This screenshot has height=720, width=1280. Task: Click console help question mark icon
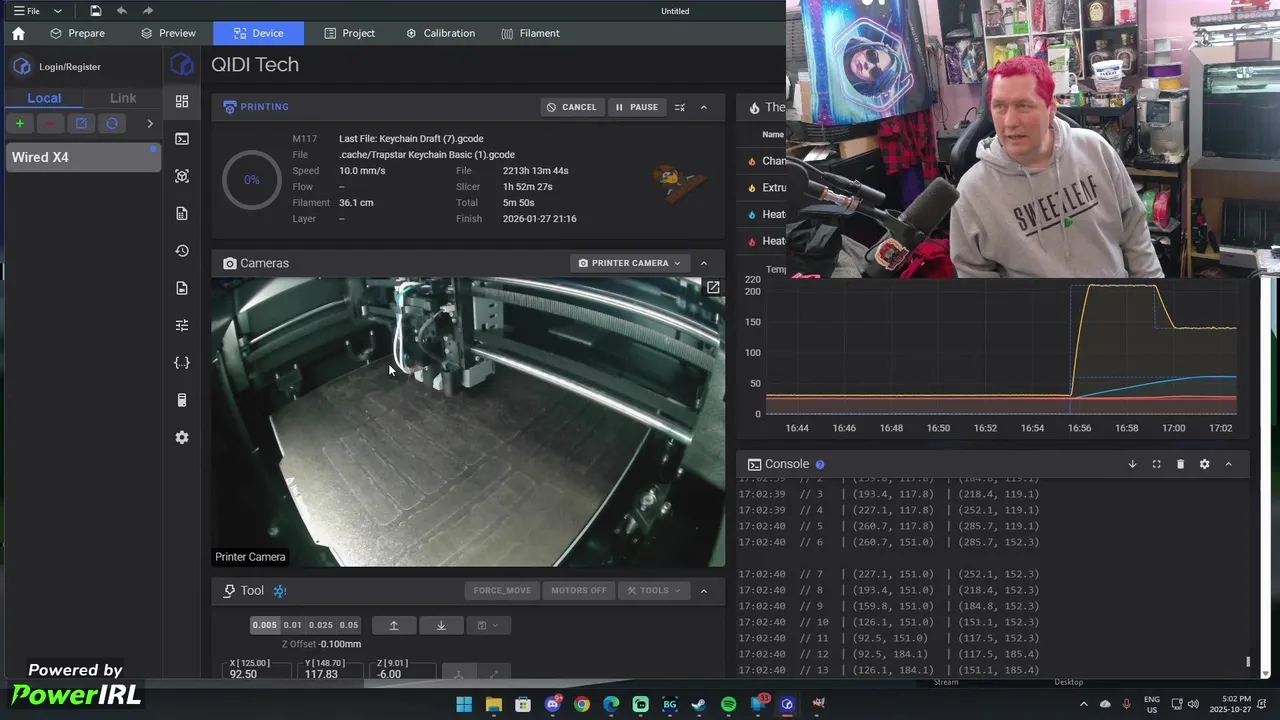(x=820, y=464)
